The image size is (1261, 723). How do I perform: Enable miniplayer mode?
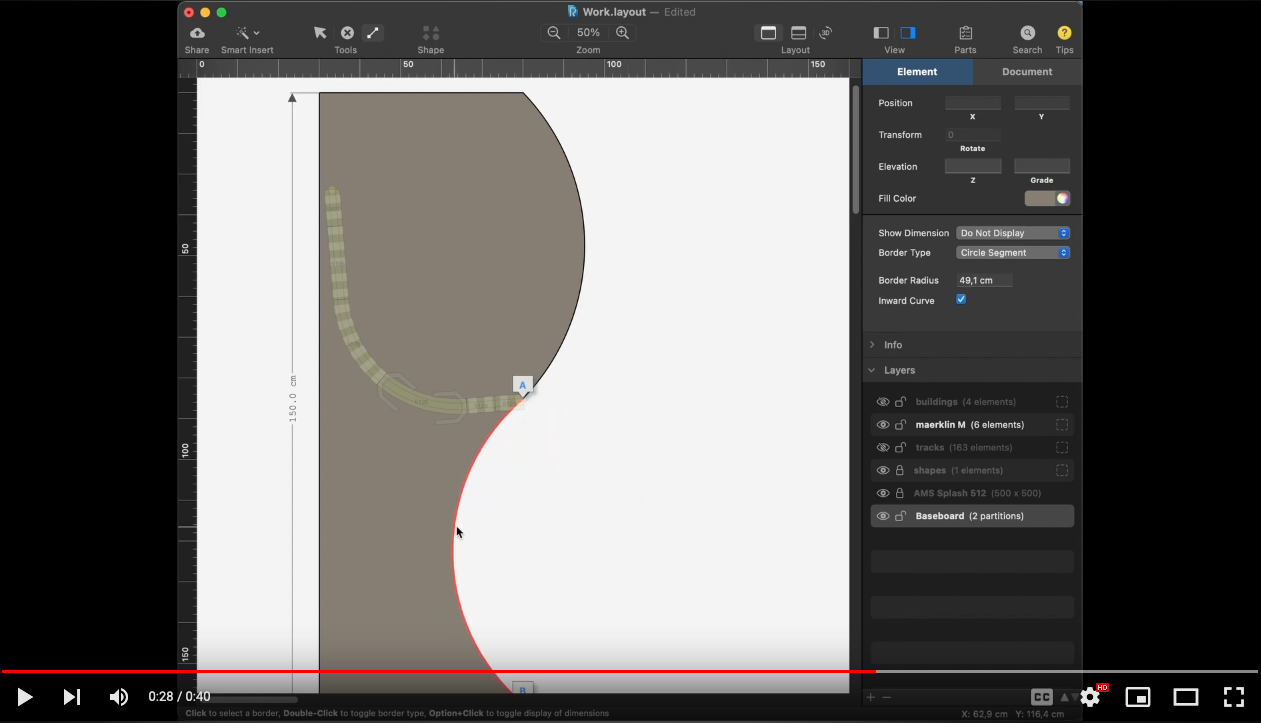tap(1138, 697)
